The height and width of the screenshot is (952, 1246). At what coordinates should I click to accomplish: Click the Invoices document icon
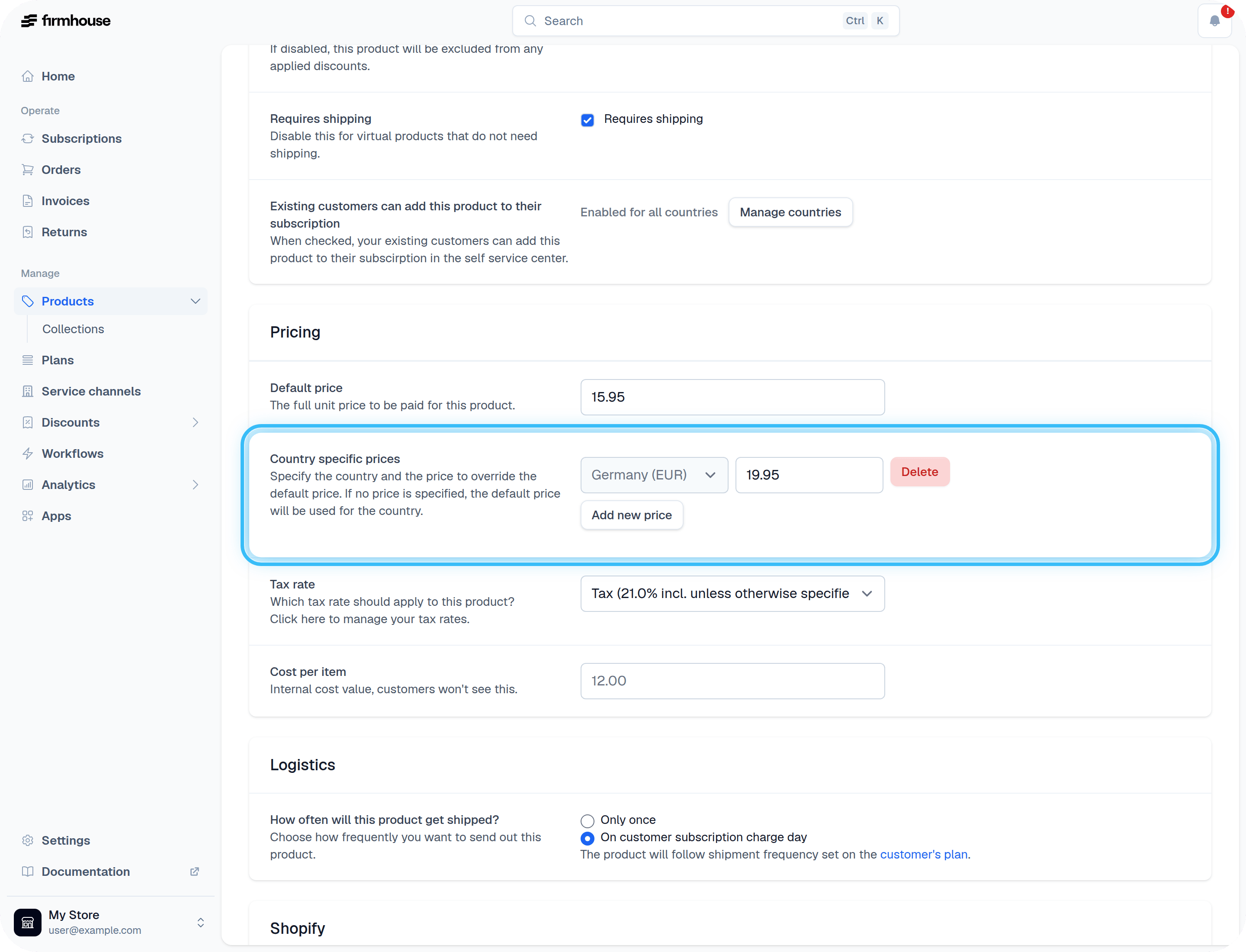coord(28,201)
